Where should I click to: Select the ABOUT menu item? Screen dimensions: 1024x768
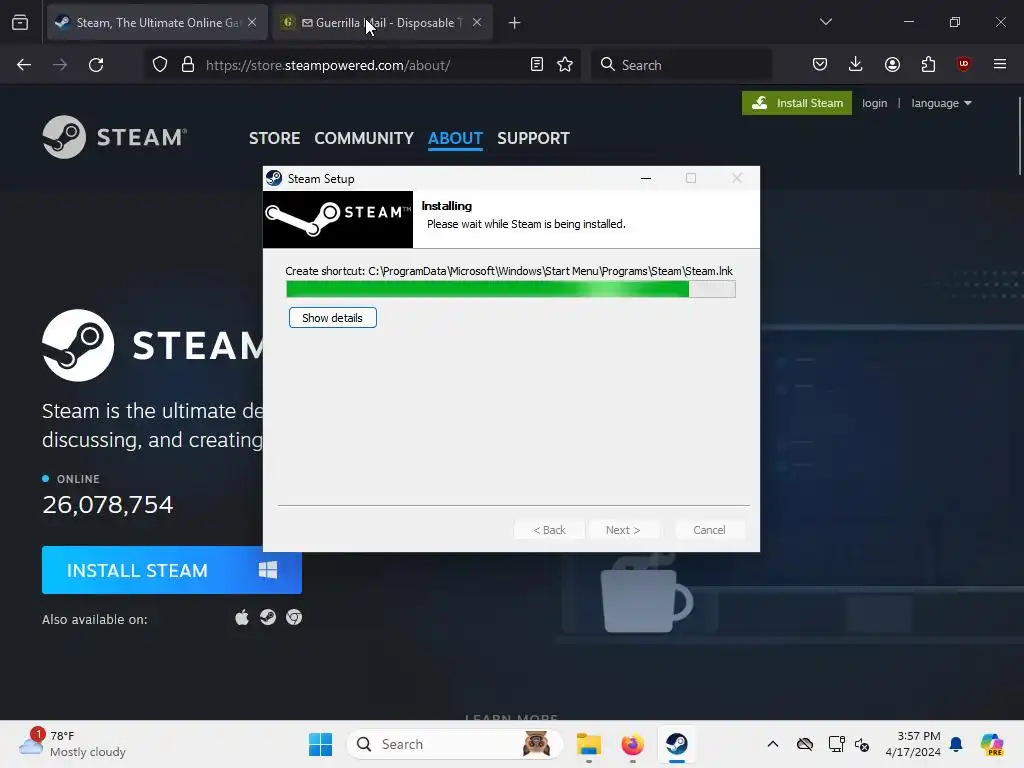pyautogui.click(x=455, y=138)
